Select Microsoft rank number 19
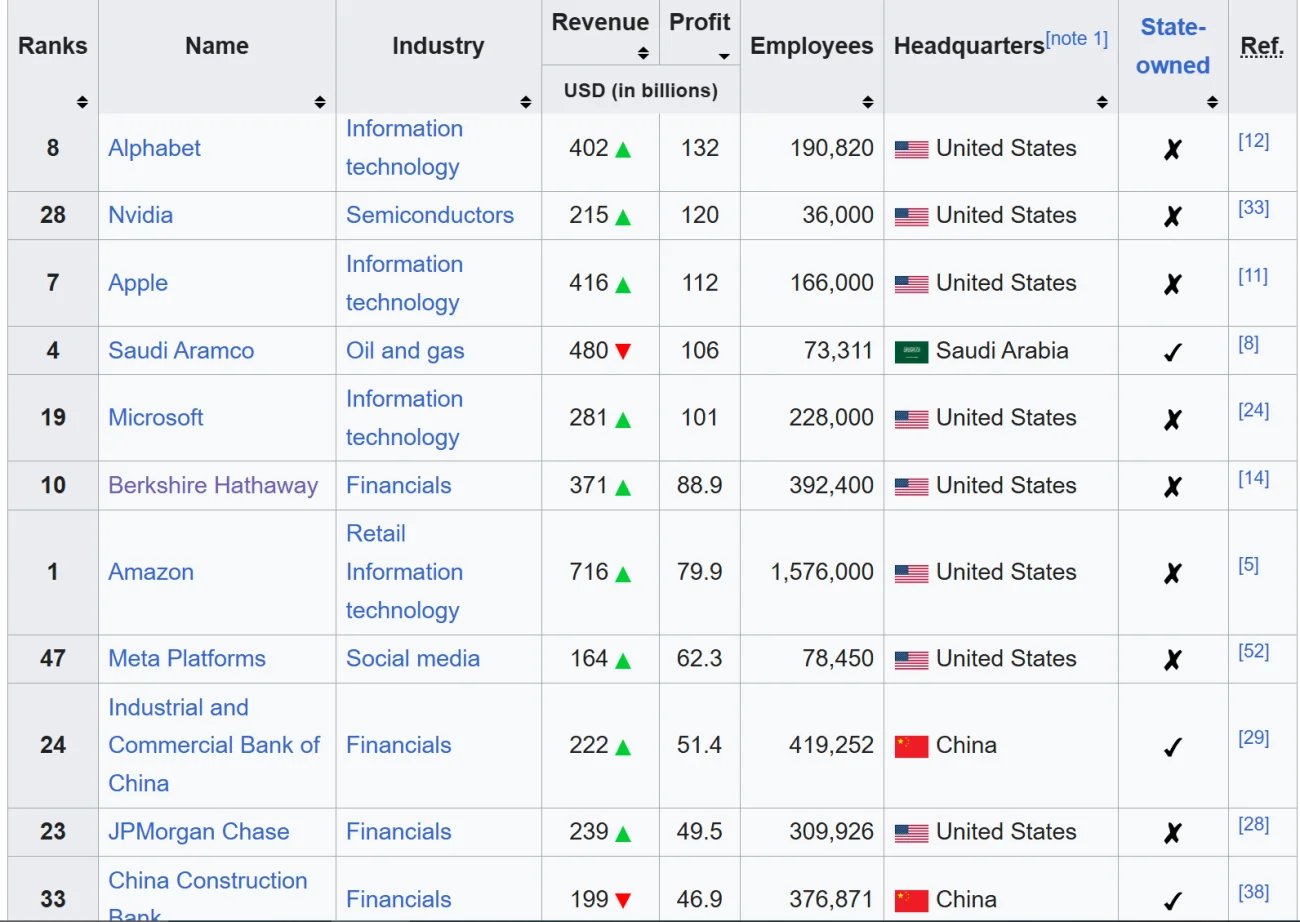 point(53,417)
